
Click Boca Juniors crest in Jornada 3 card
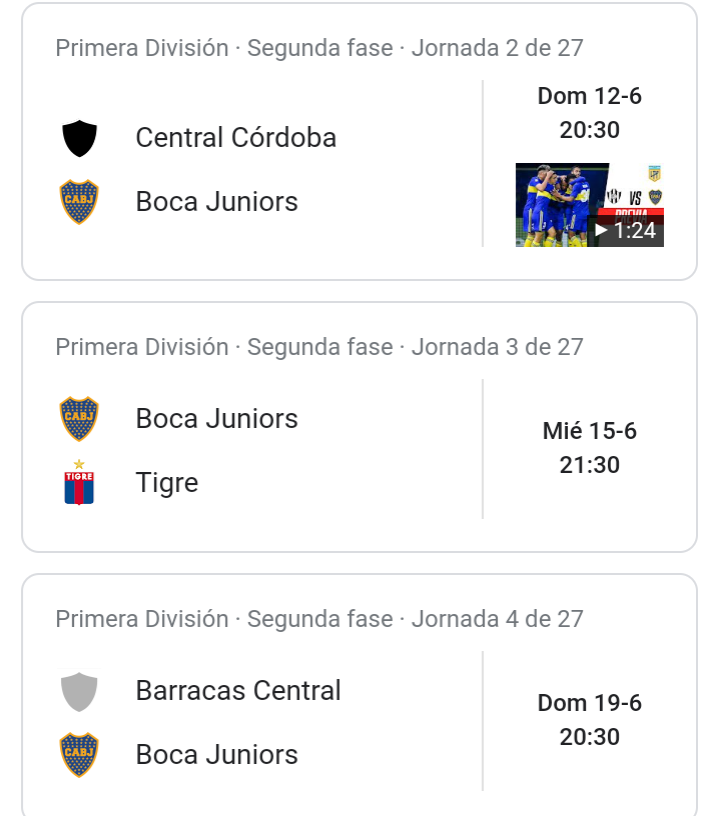[79, 419]
